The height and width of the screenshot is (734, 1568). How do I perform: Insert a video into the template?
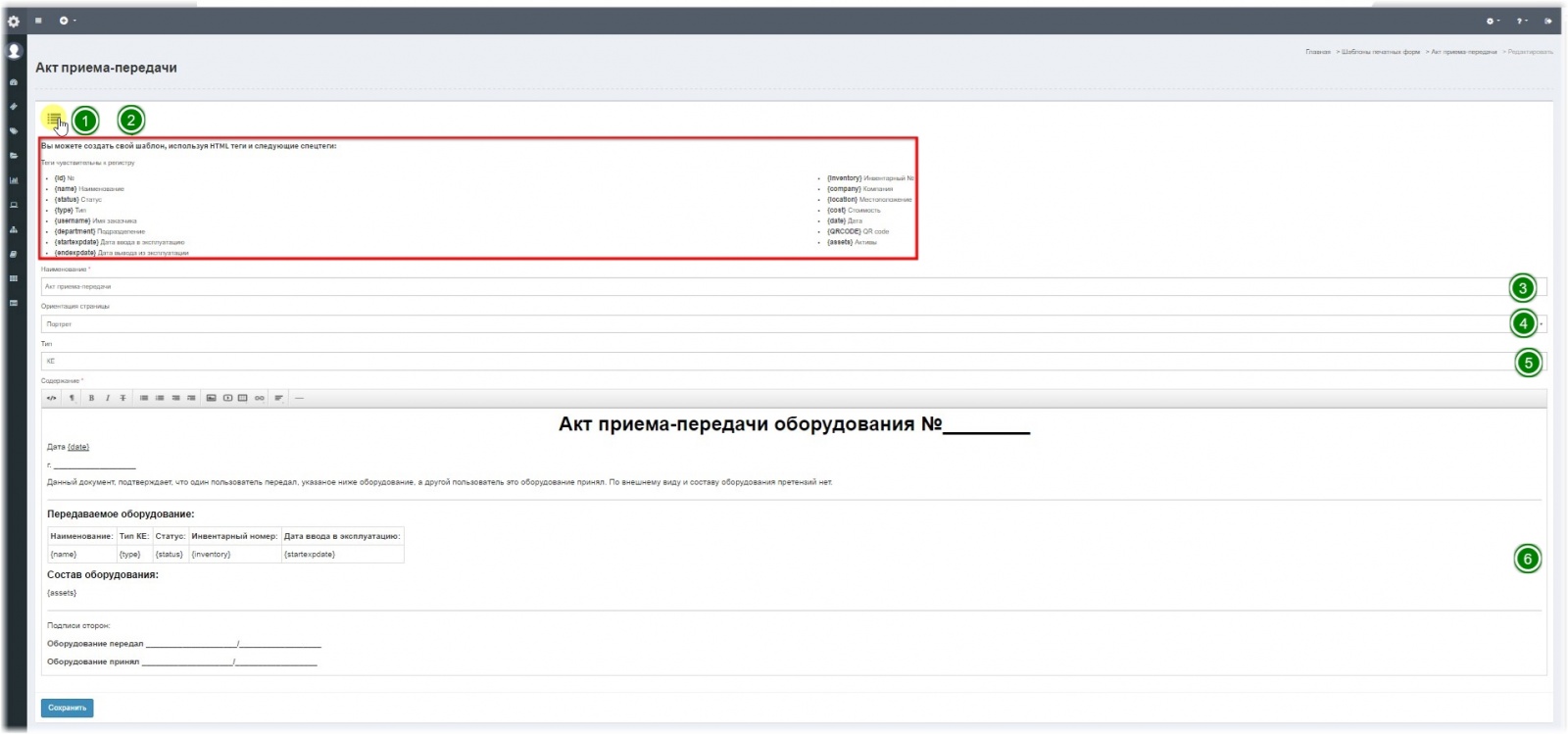[x=227, y=398]
